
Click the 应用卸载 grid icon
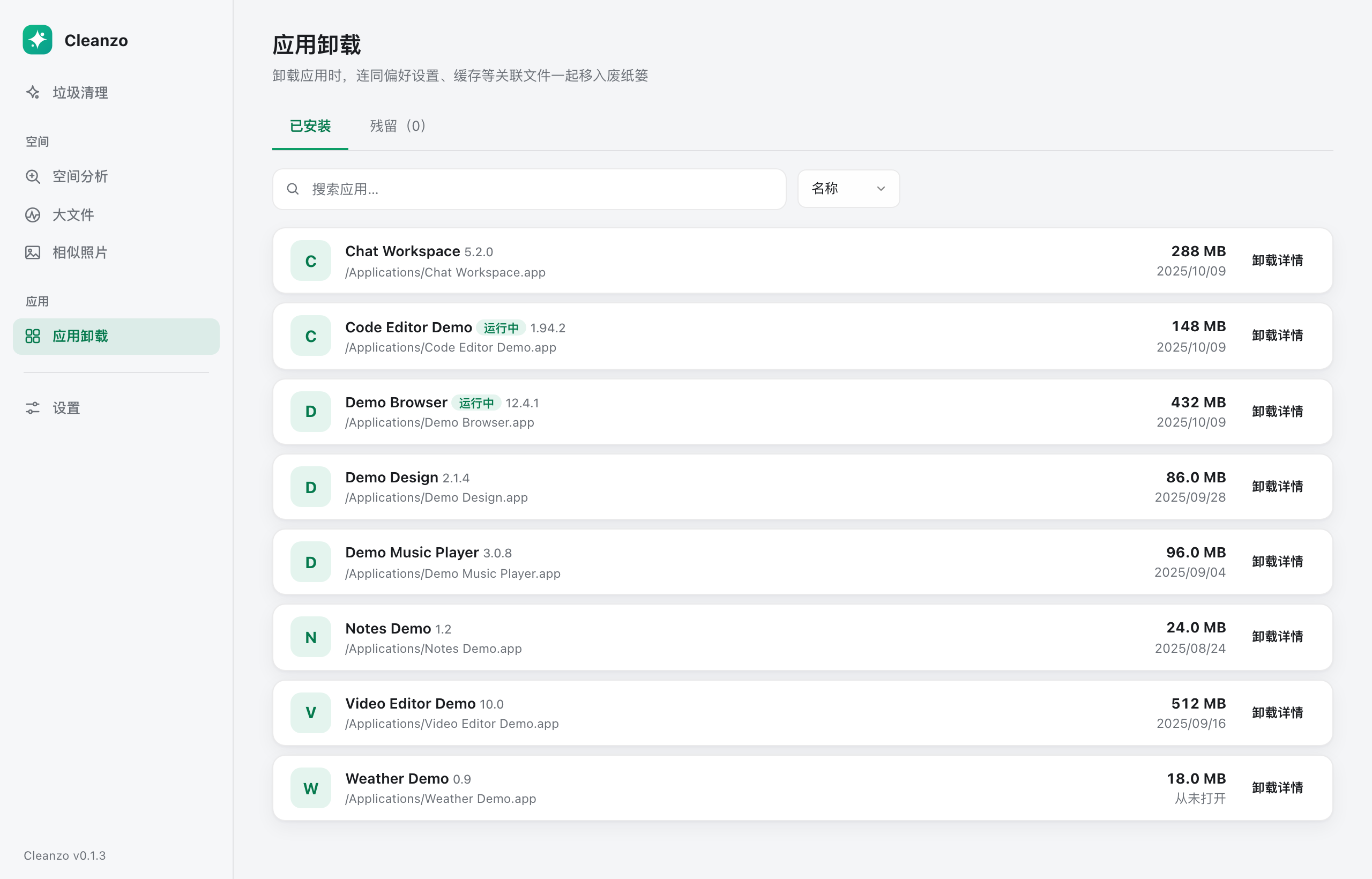coord(33,336)
